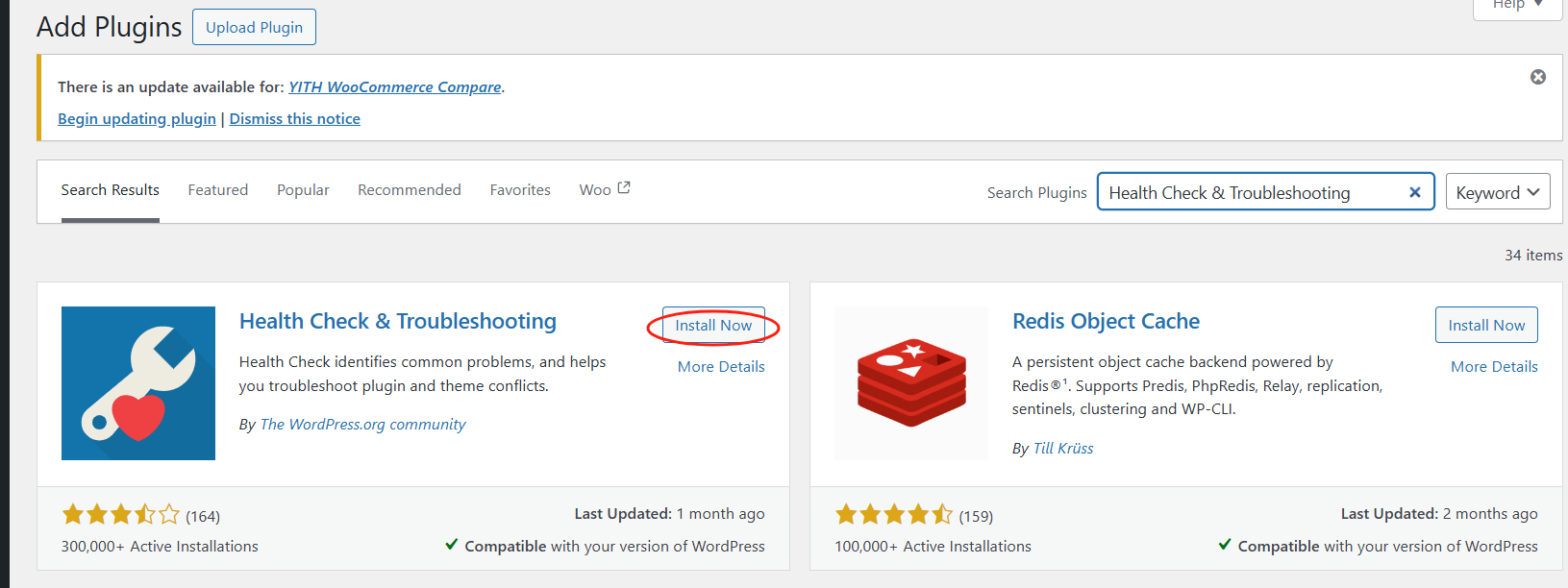The image size is (1568, 588).
Task: Switch to the Featured tab
Action: 218,190
